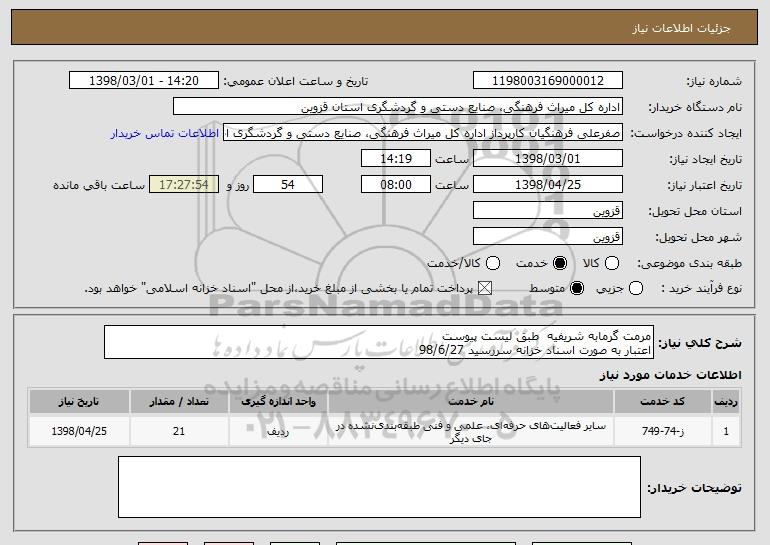Click the طبقه بندی موضوعی label
This screenshot has height=545, width=770.
click(x=689, y=263)
